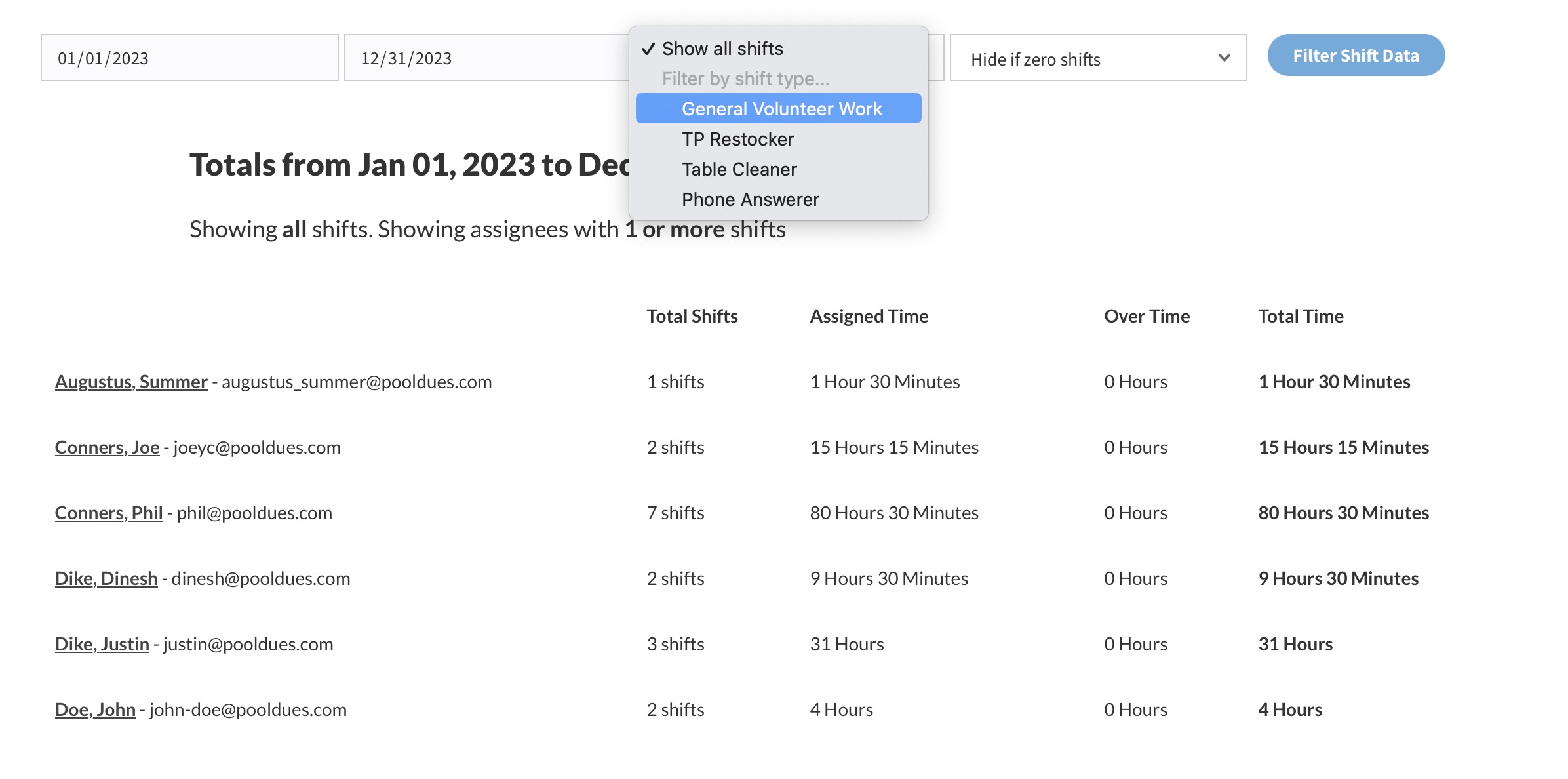This screenshot has height=779, width=1568.
Task: Open Dike, Dinesh assignee link
Action: point(106,578)
